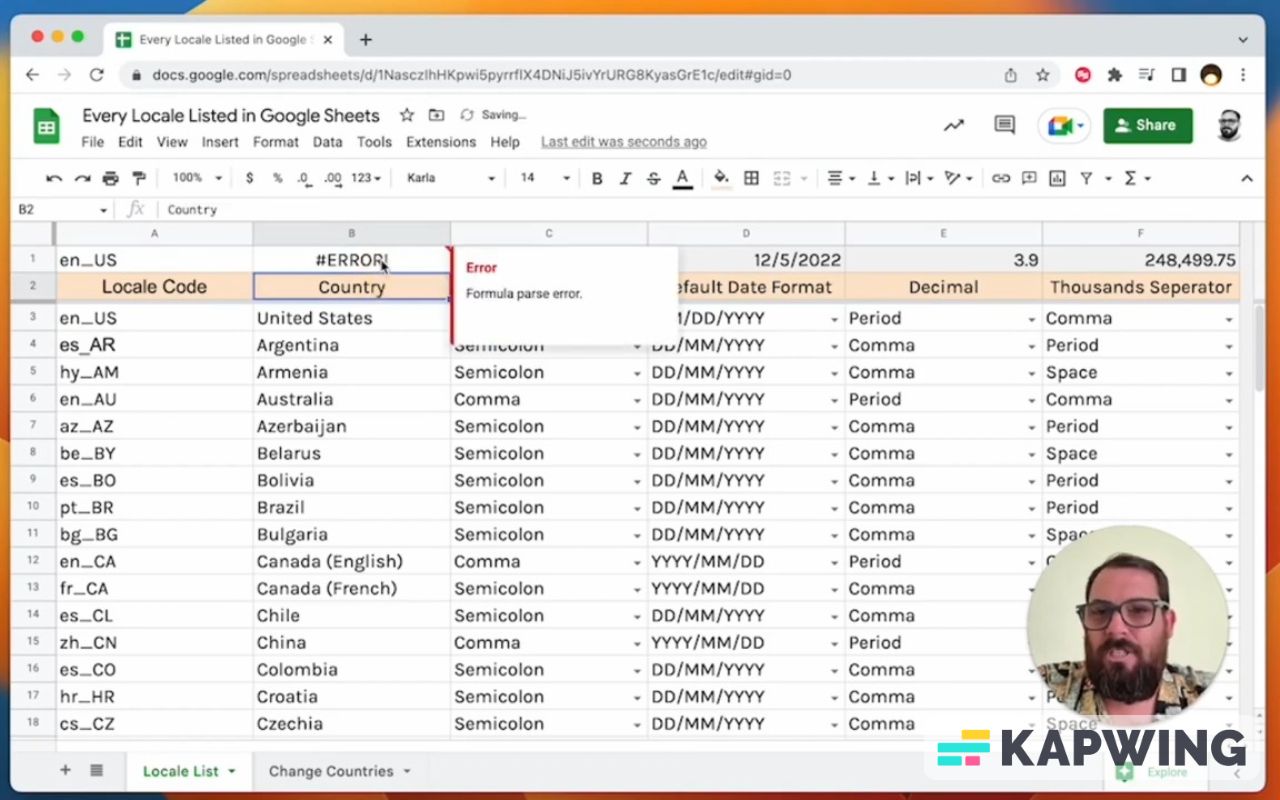Screen dimensions: 1280x800
Task: Toggle italic formatting
Action: click(x=625, y=178)
